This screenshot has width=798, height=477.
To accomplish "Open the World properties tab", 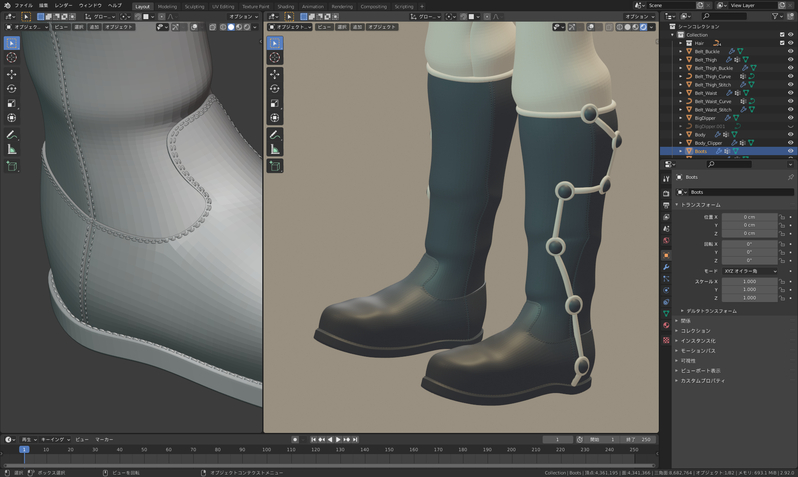I will coord(666,240).
